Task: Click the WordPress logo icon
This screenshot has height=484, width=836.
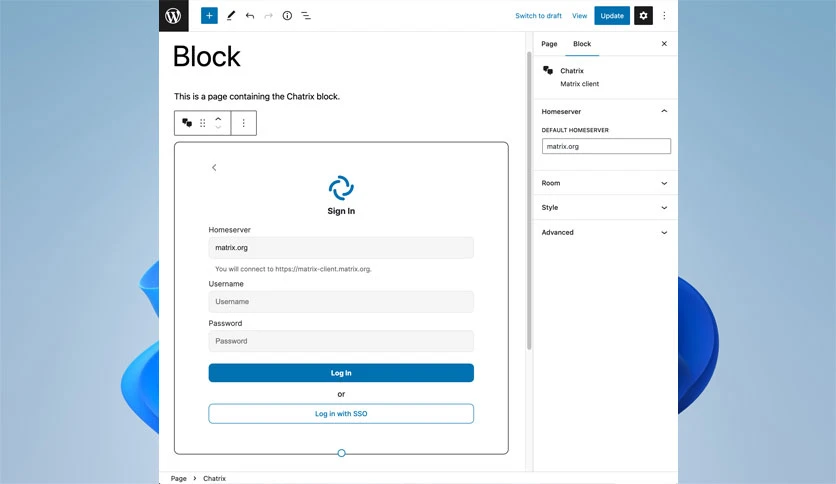Action: tap(173, 15)
